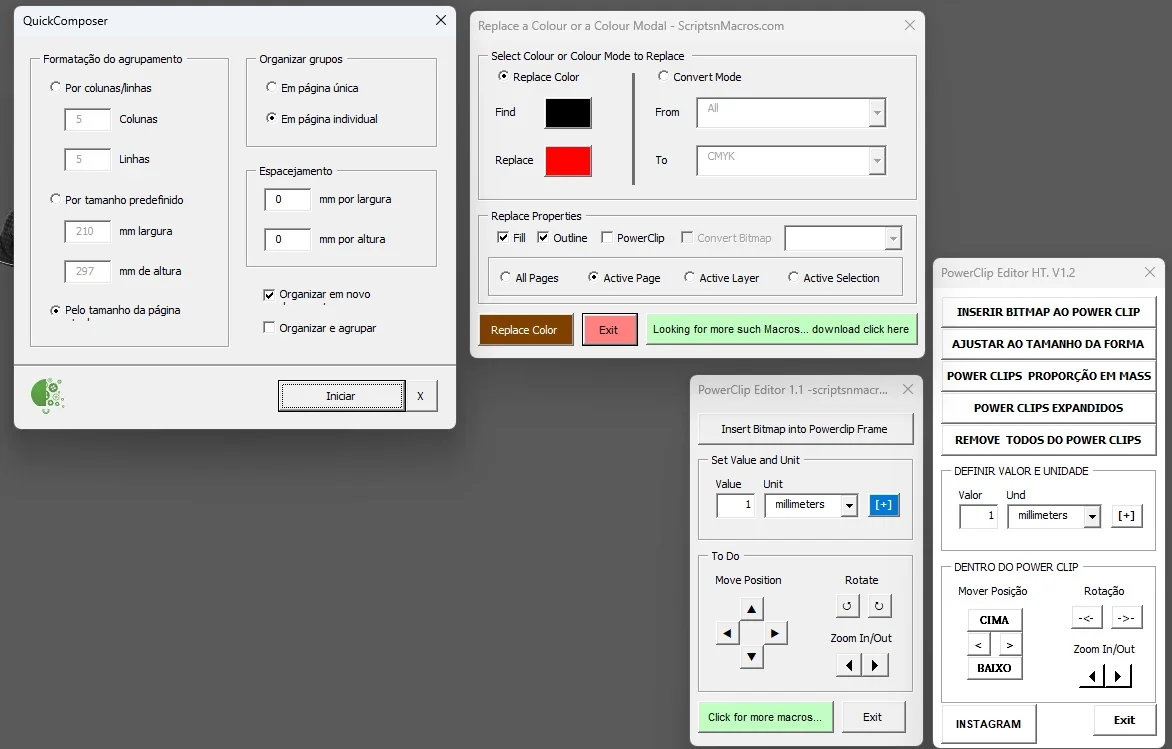The image size is (1172, 749).
Task: Click POWER CLIPS EXPANDIDOS button
Action: pyautogui.click(x=1048, y=408)
